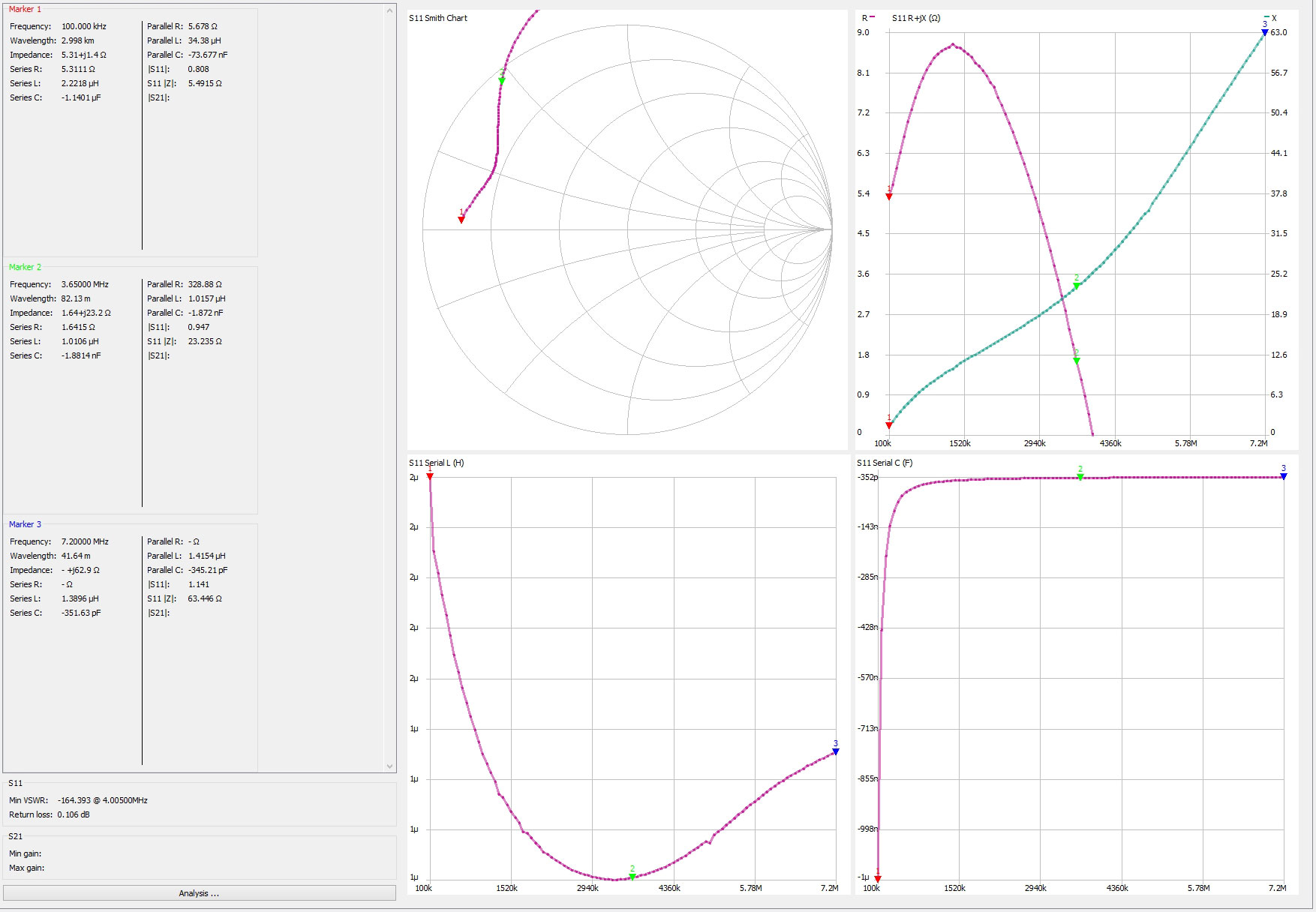Select red marker 1 on Serial L chart
1316x912 pixels.
tap(430, 476)
